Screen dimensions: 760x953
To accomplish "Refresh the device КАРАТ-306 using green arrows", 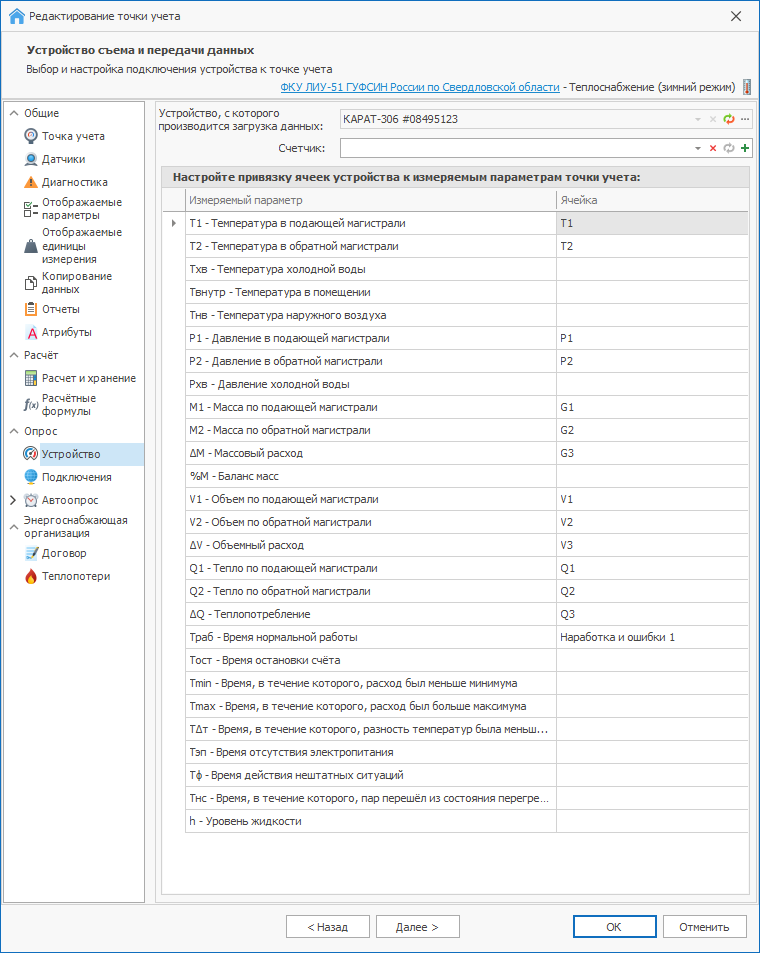I will [x=729, y=119].
